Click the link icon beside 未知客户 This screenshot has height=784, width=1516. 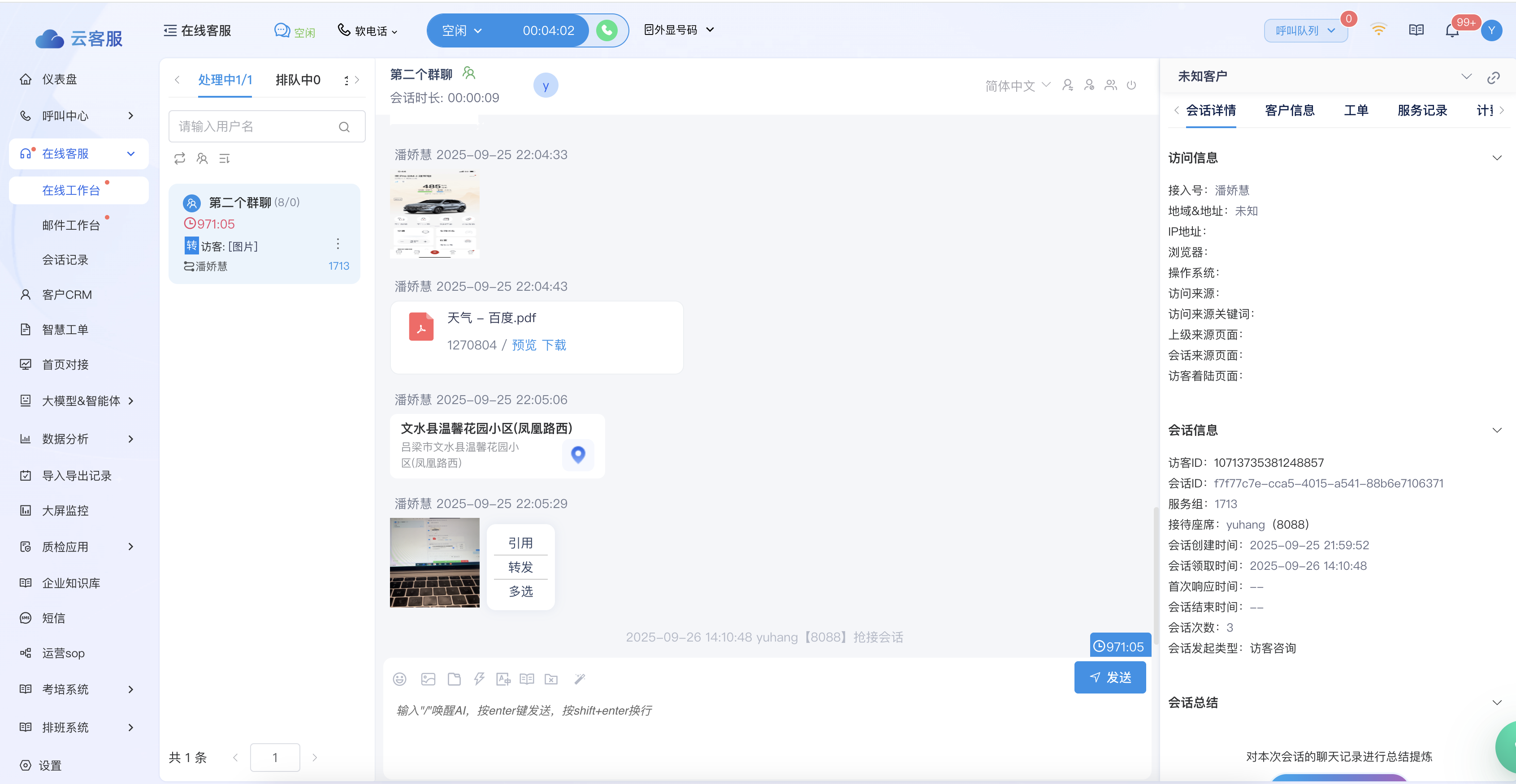coord(1493,78)
